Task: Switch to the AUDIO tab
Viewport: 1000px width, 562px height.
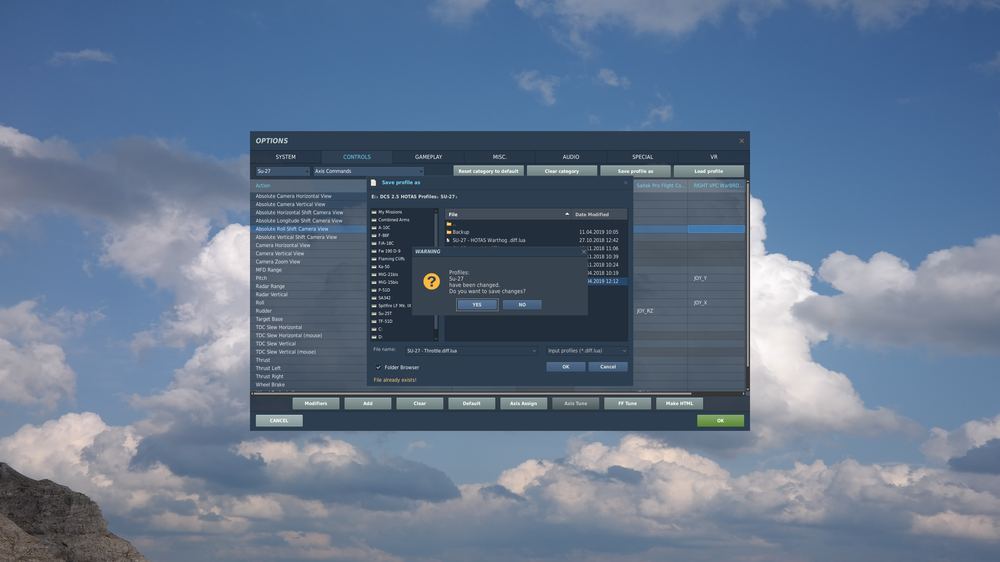Action: click(x=571, y=157)
